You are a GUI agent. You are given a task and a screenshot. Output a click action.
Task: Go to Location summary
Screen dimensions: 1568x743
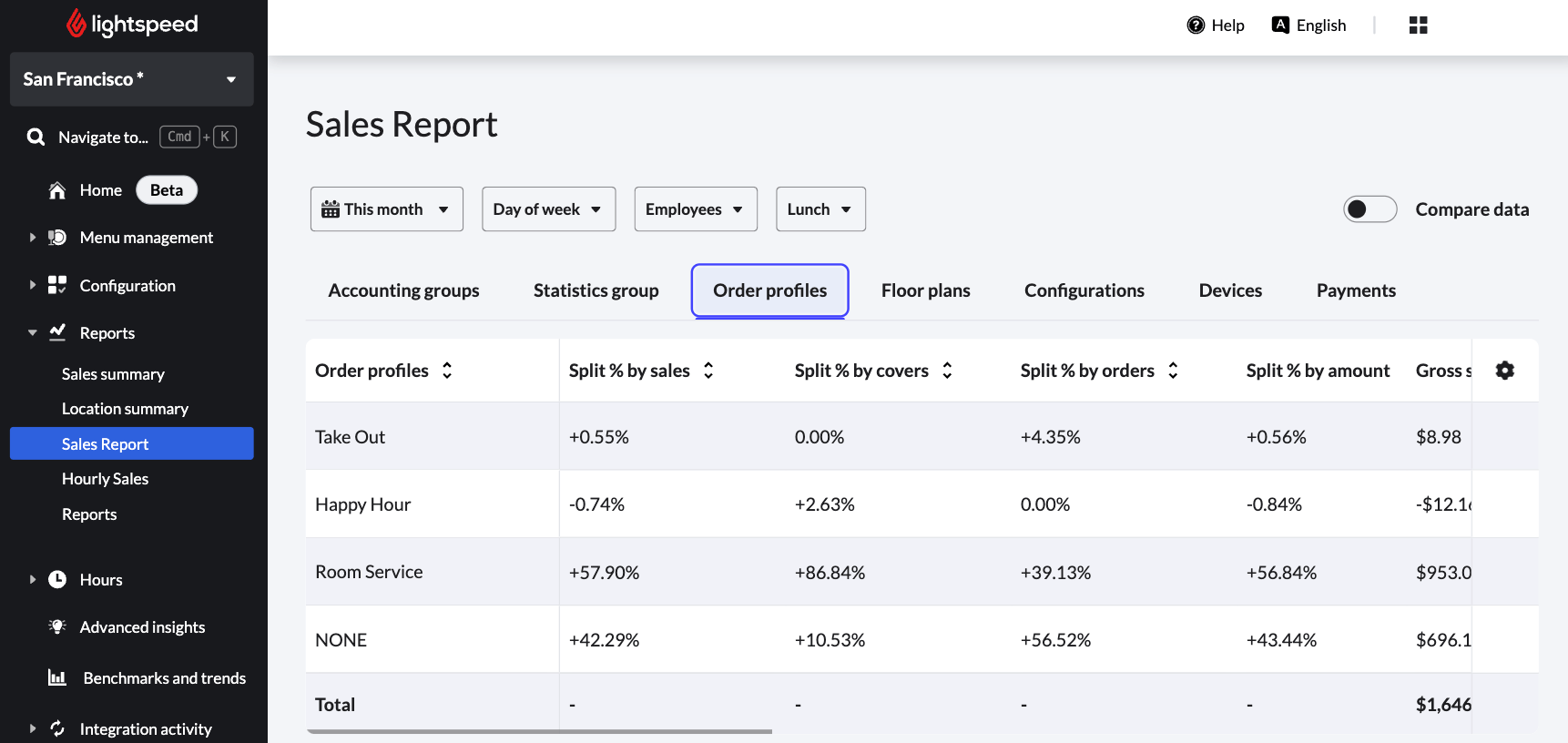click(125, 409)
